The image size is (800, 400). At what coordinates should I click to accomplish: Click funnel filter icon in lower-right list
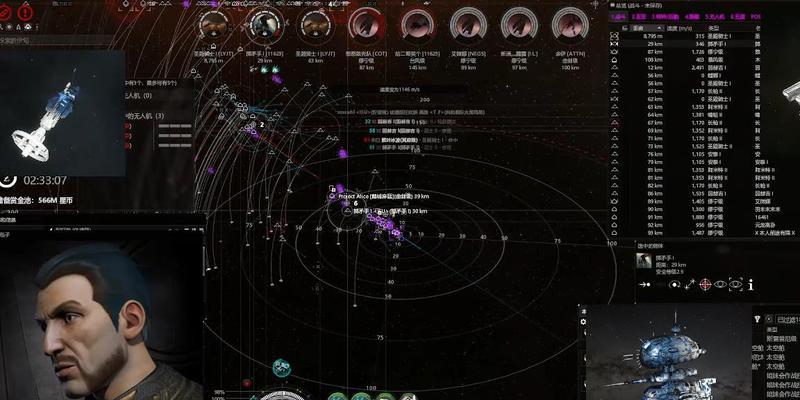758,319
